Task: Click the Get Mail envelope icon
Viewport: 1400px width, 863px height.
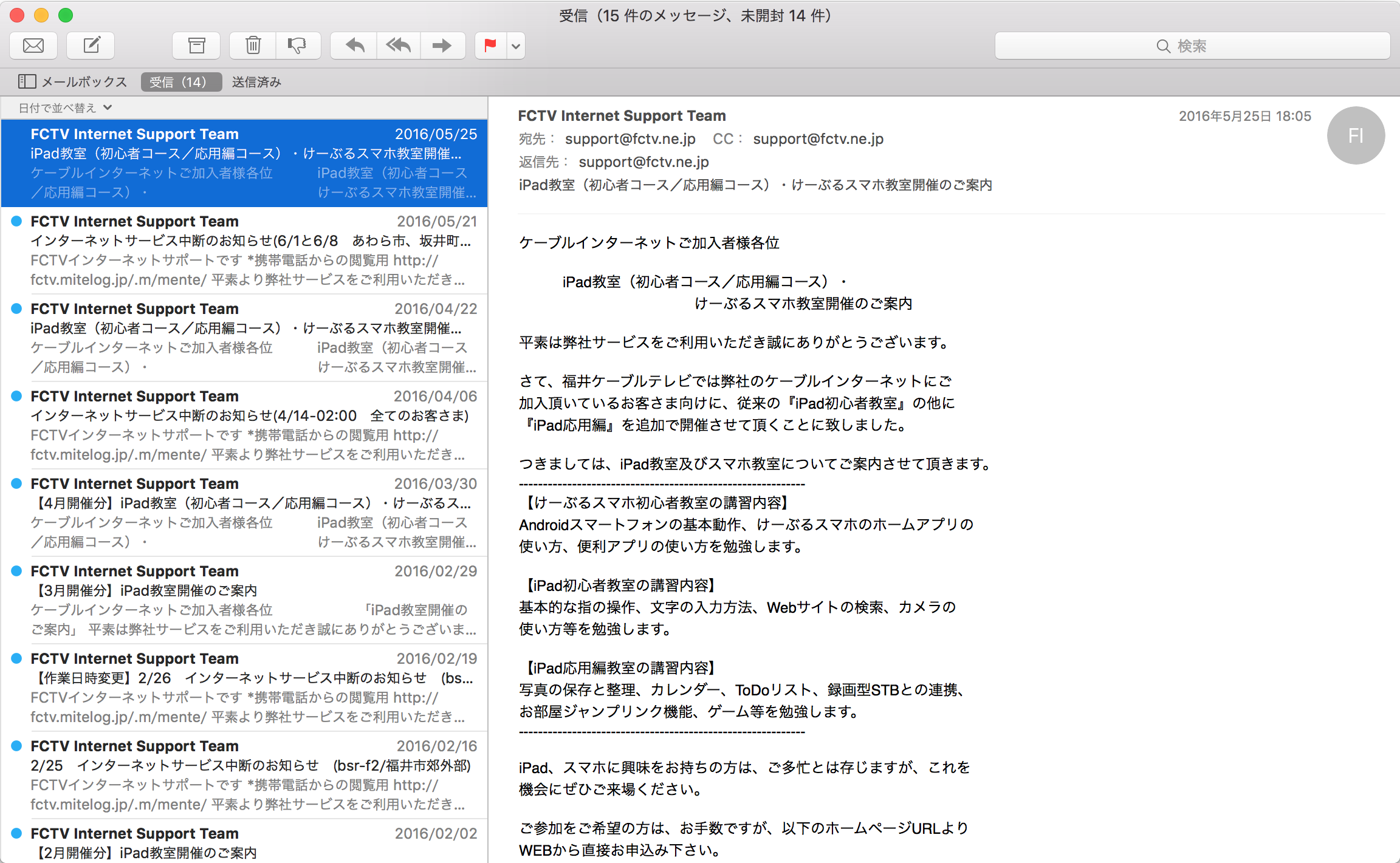Action: (x=33, y=46)
